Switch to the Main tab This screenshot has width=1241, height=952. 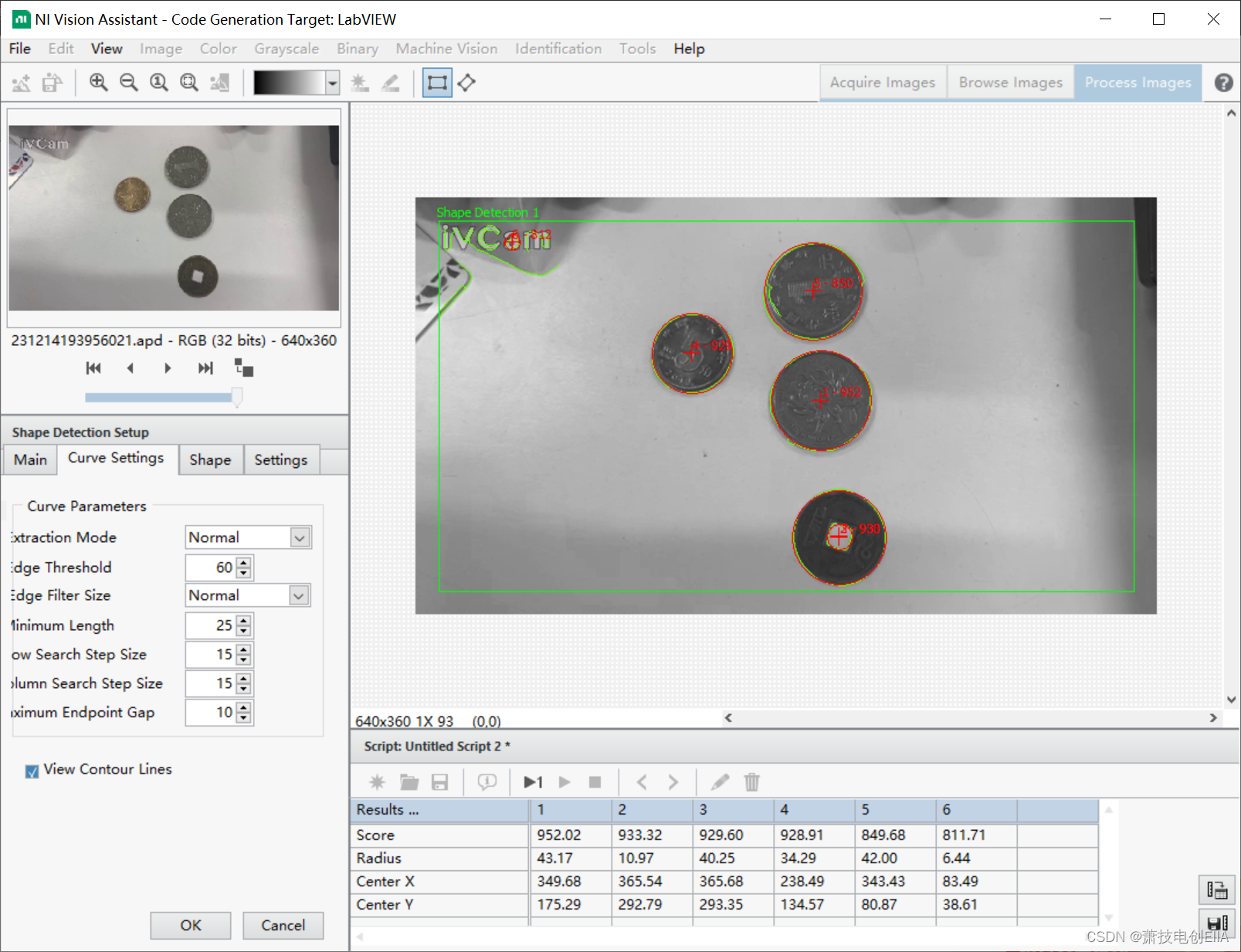[30, 459]
